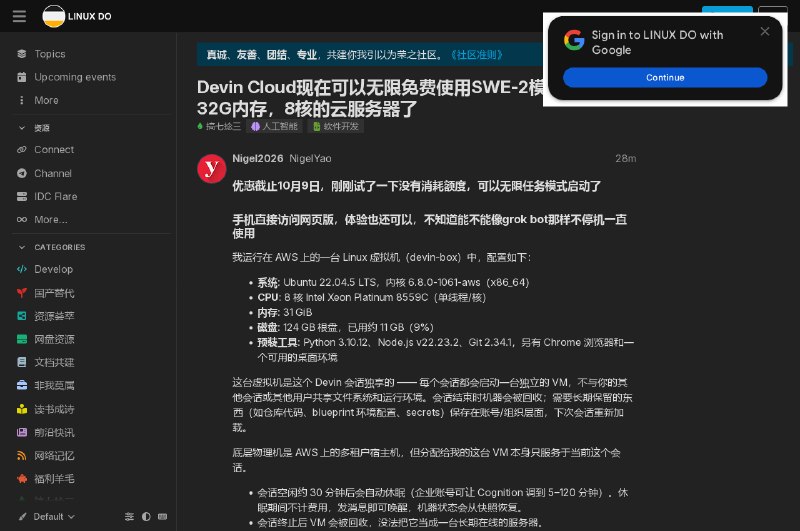Screen dimensions: 800x531
Task: Click the NigelYao display name
Action: 310,159
